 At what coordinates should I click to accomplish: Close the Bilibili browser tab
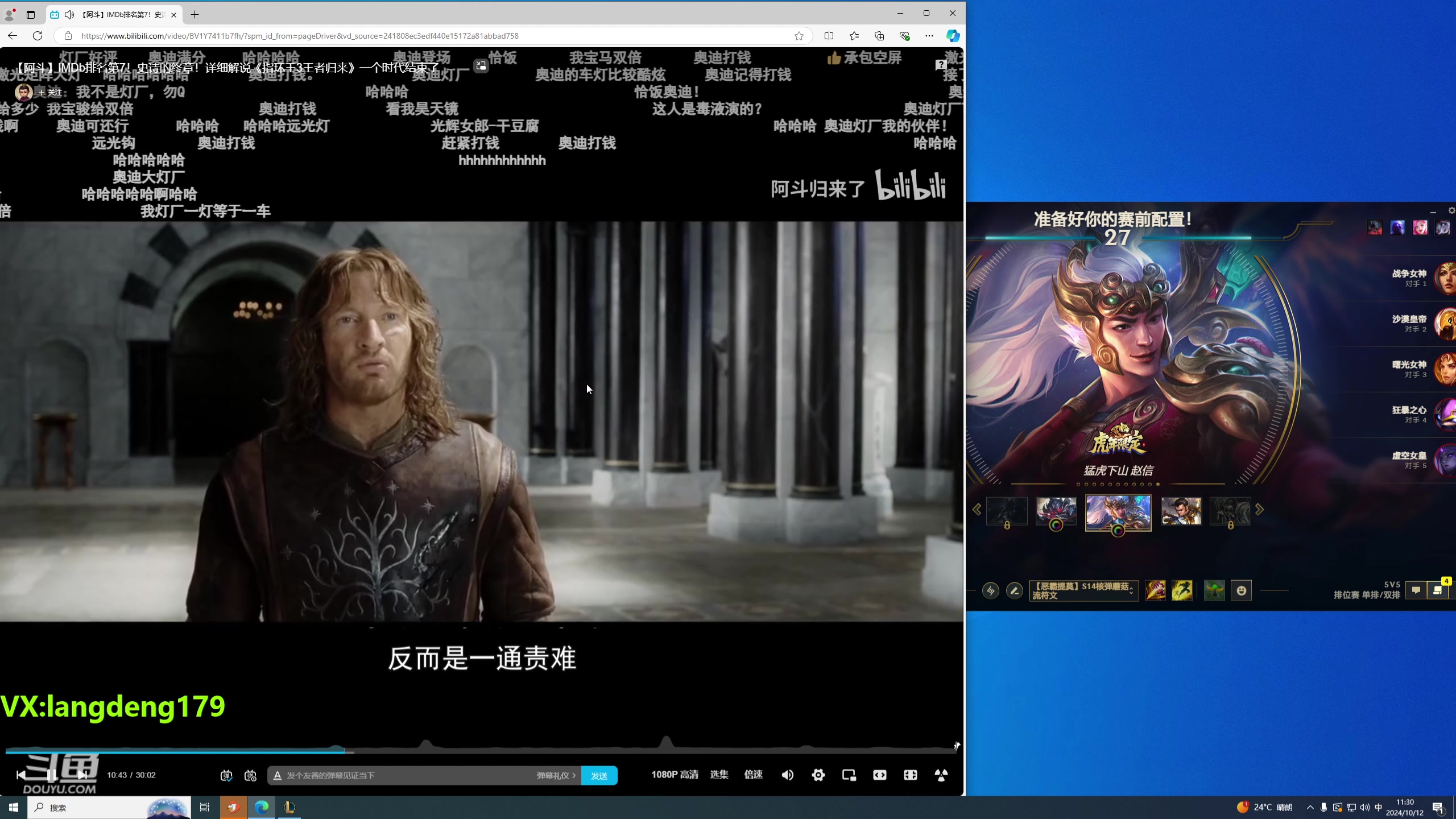(x=173, y=15)
